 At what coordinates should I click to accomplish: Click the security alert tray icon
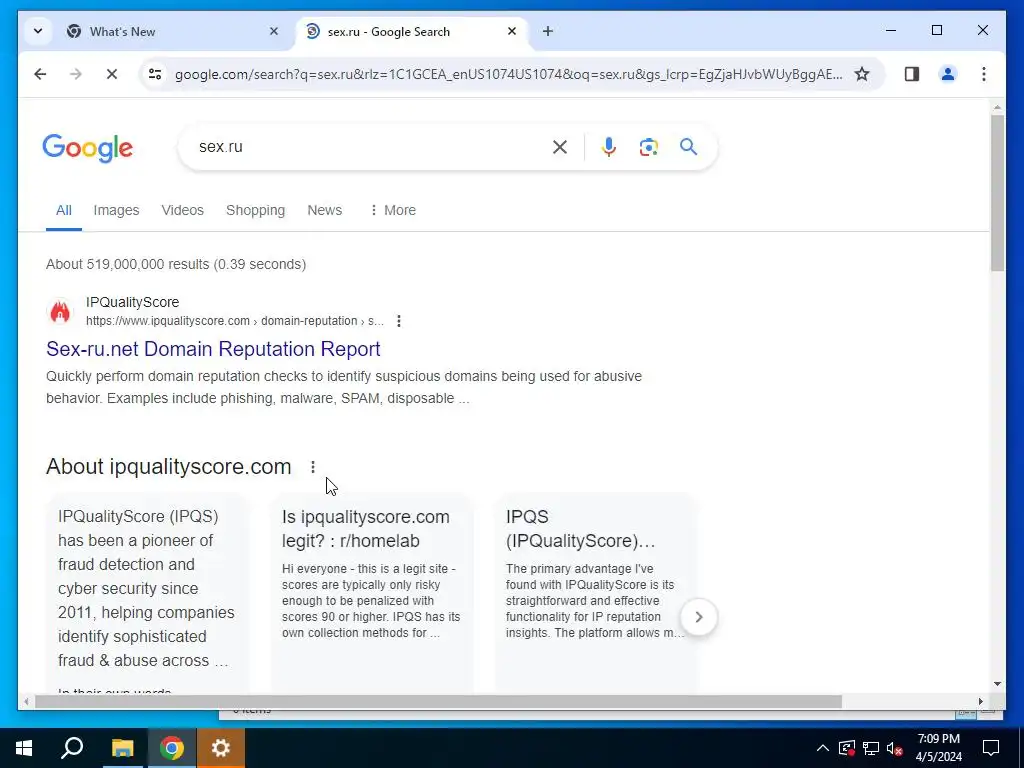847,748
